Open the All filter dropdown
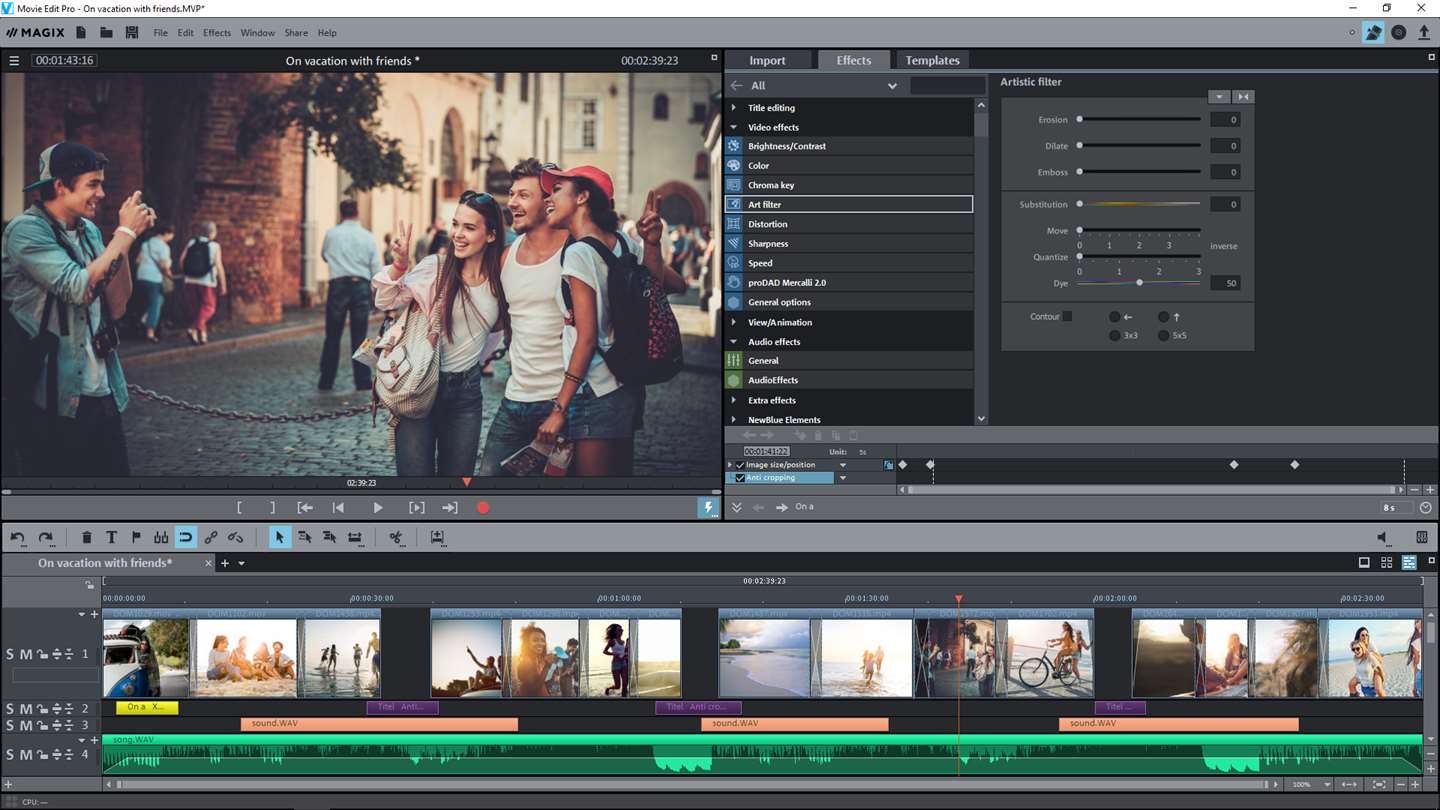 892,86
